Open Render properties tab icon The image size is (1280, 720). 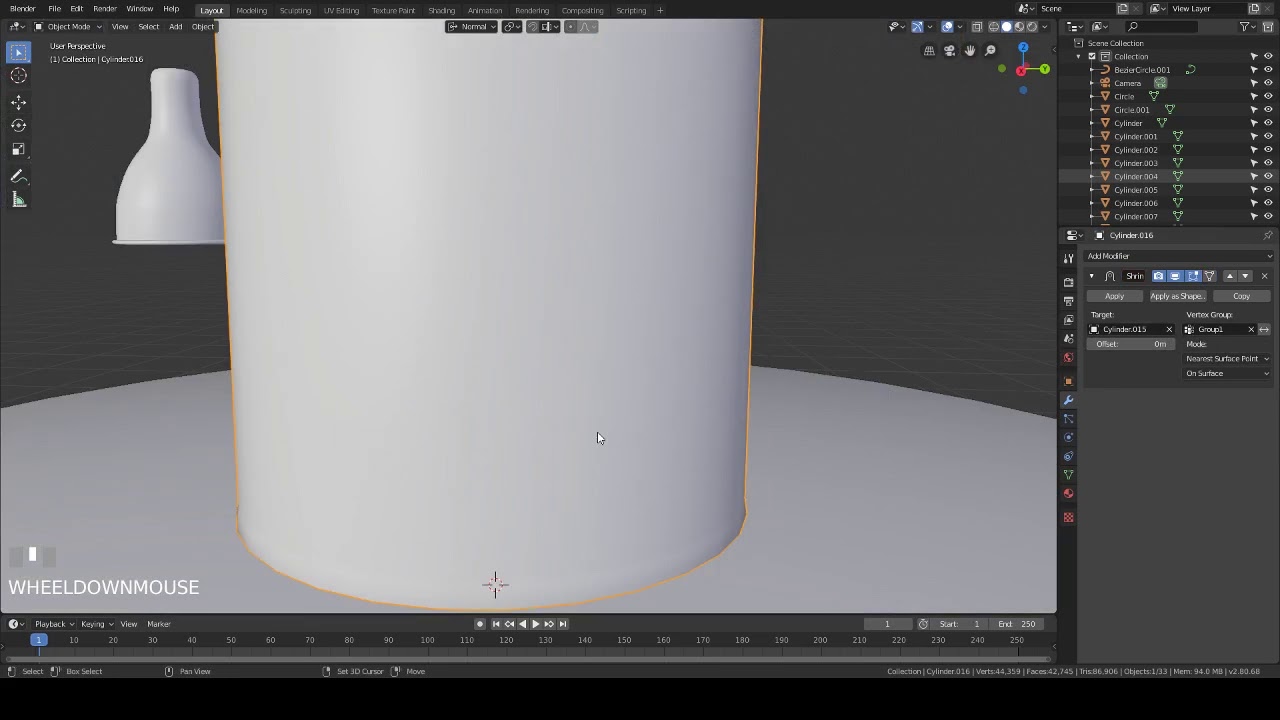click(1068, 282)
